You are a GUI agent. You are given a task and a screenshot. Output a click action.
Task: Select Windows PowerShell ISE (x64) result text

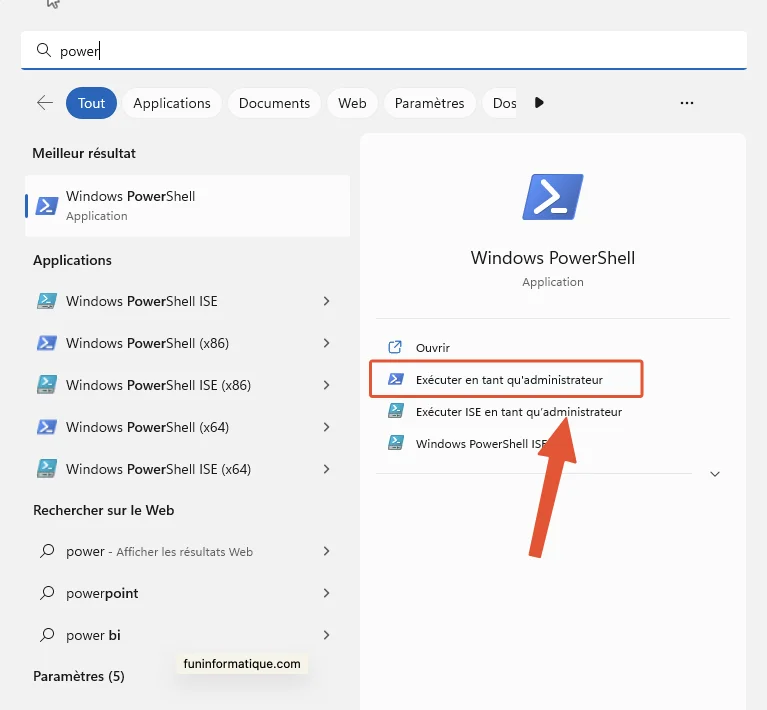(x=158, y=469)
